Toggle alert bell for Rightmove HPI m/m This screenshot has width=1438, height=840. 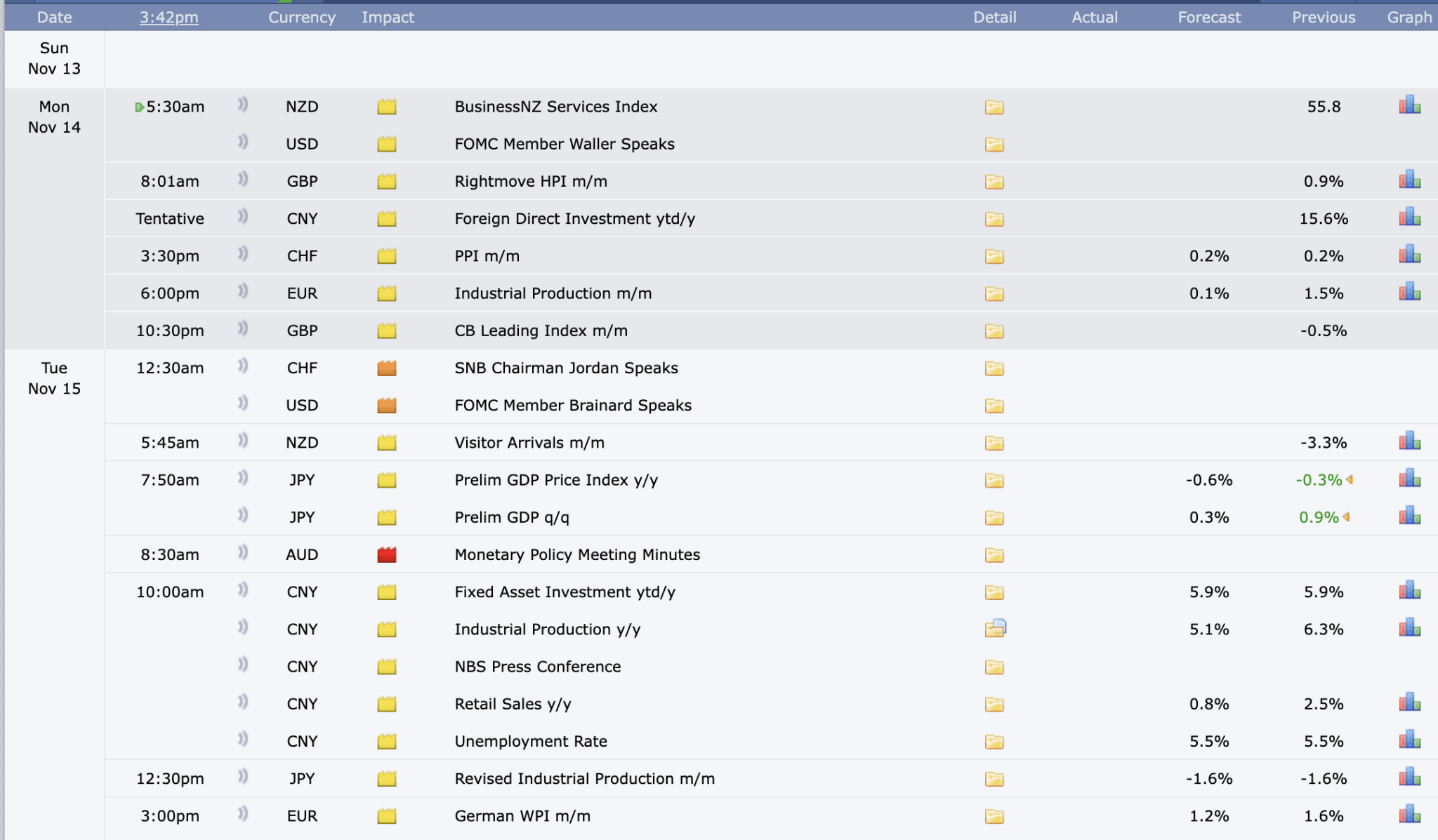243,179
